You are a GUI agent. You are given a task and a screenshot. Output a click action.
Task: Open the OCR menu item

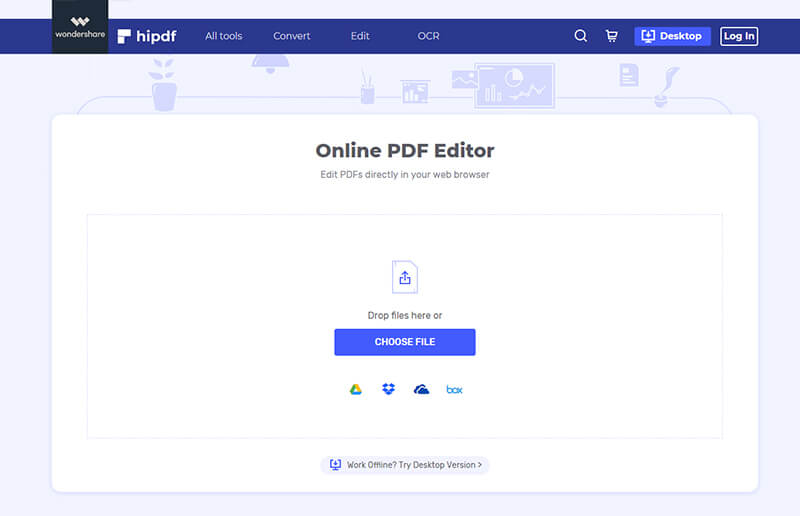click(x=428, y=36)
